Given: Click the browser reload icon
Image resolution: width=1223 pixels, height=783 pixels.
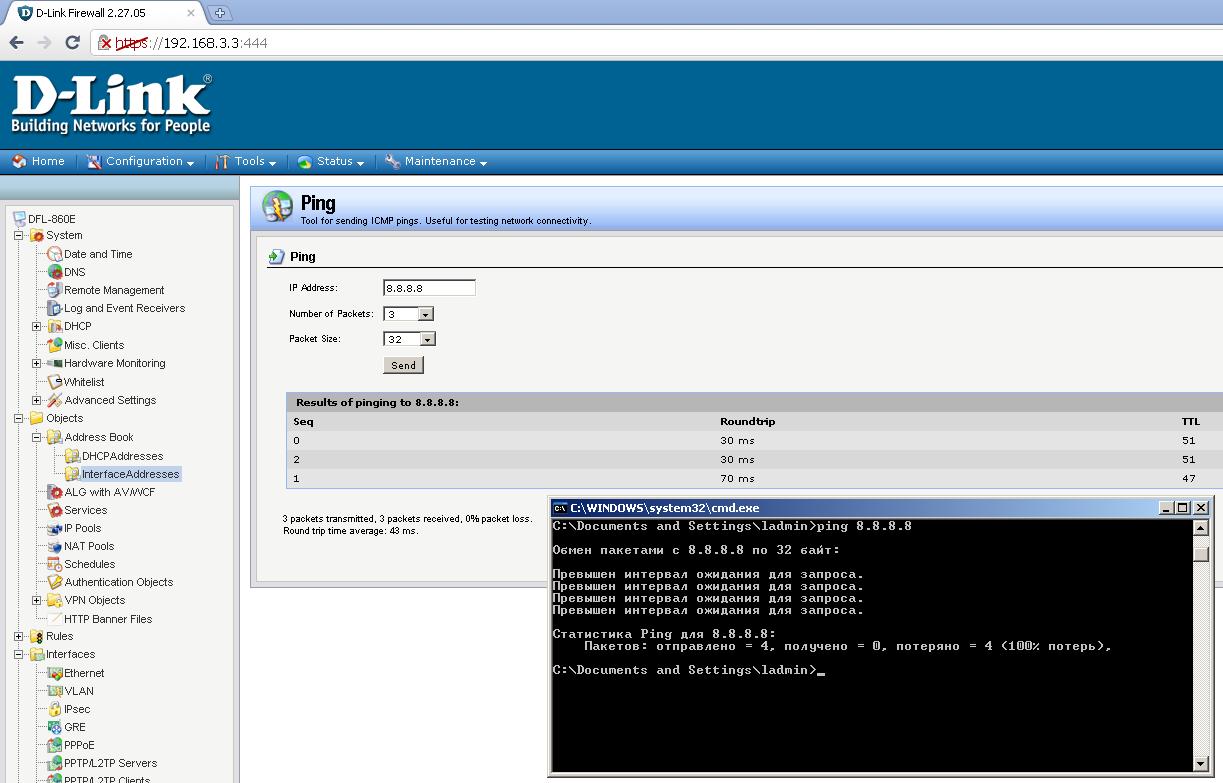Looking at the screenshot, I should click(x=72, y=43).
